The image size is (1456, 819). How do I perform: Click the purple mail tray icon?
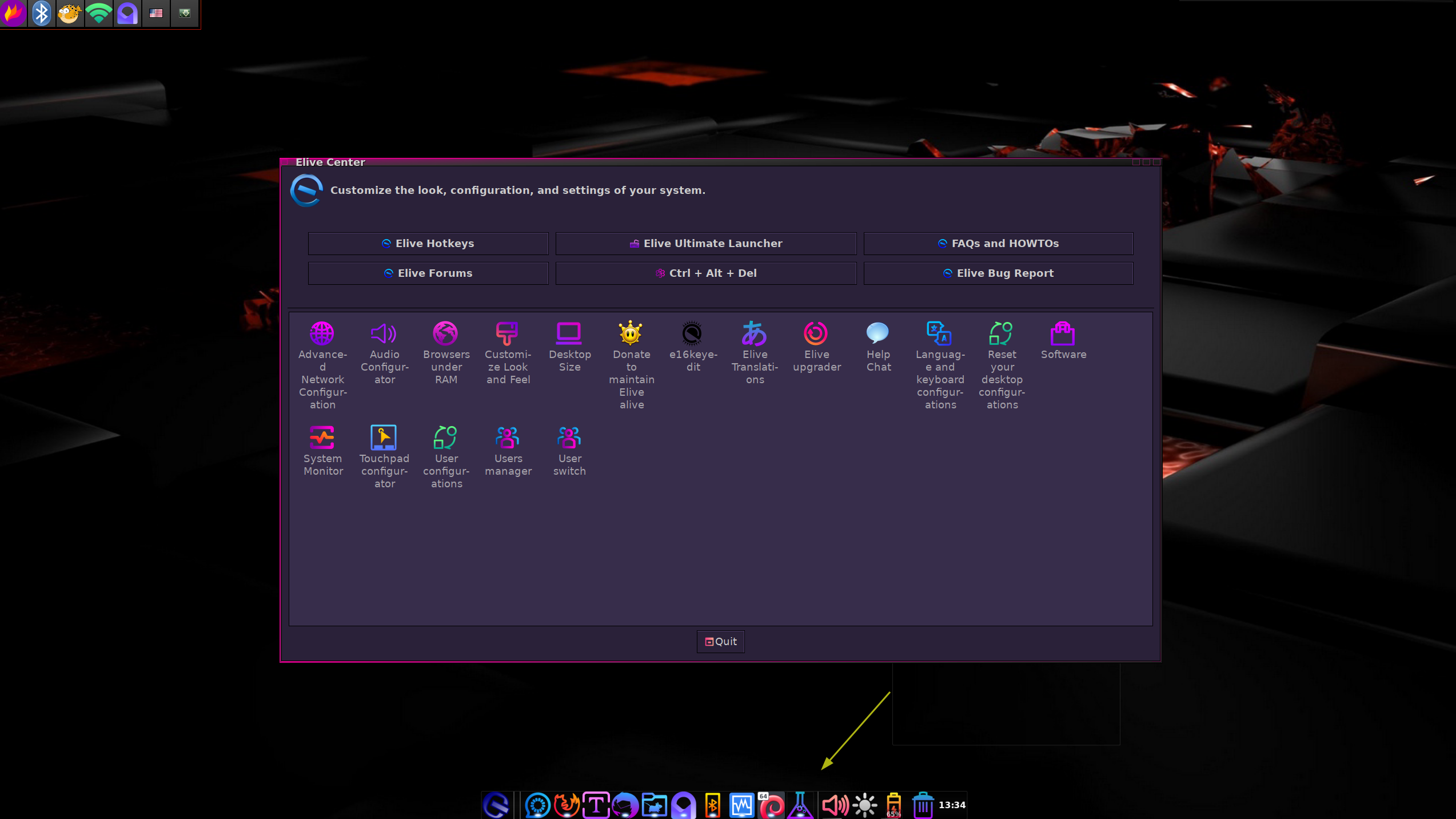coord(127,13)
